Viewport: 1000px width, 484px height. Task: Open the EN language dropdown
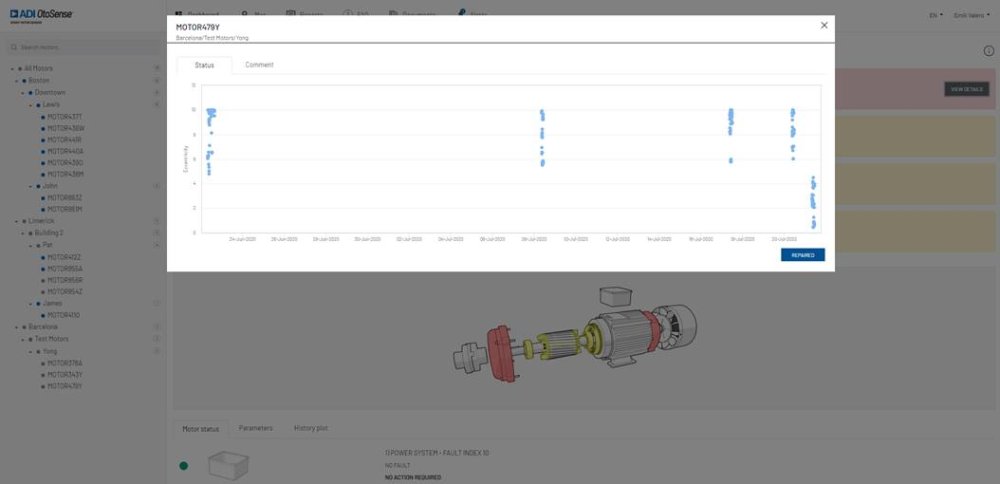tap(936, 15)
